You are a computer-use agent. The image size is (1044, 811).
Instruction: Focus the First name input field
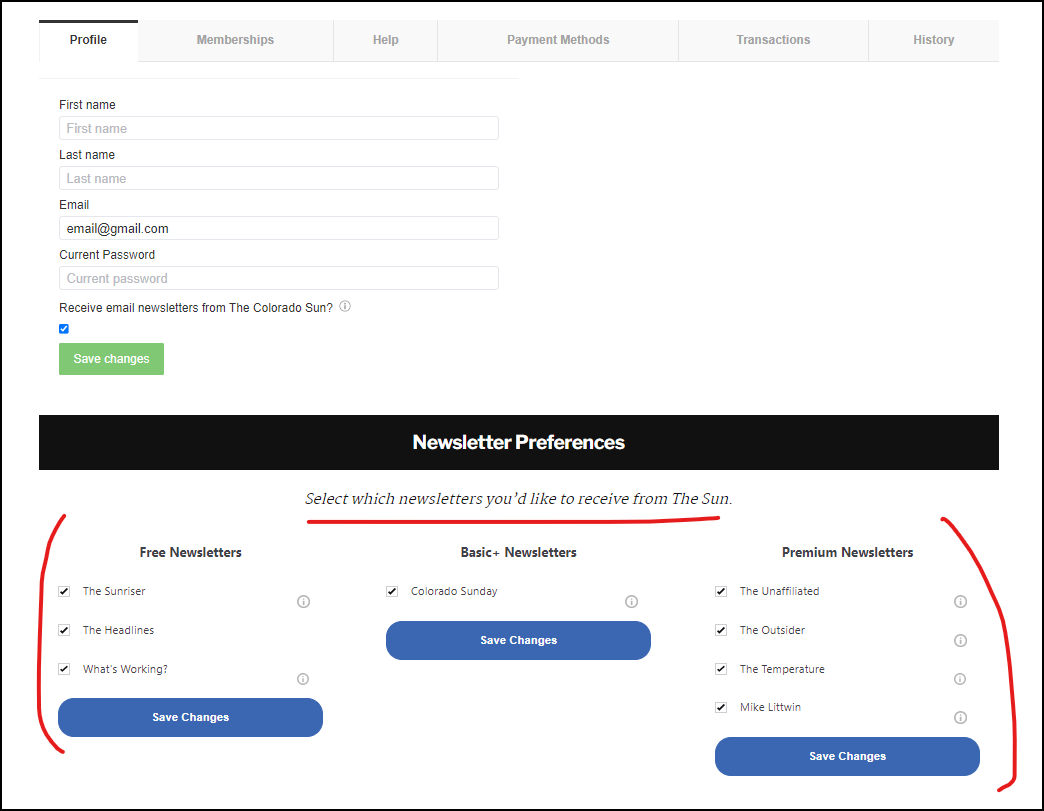coord(279,129)
